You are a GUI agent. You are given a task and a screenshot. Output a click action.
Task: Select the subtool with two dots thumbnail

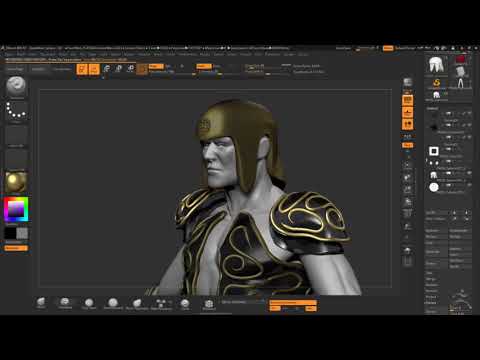434,163
